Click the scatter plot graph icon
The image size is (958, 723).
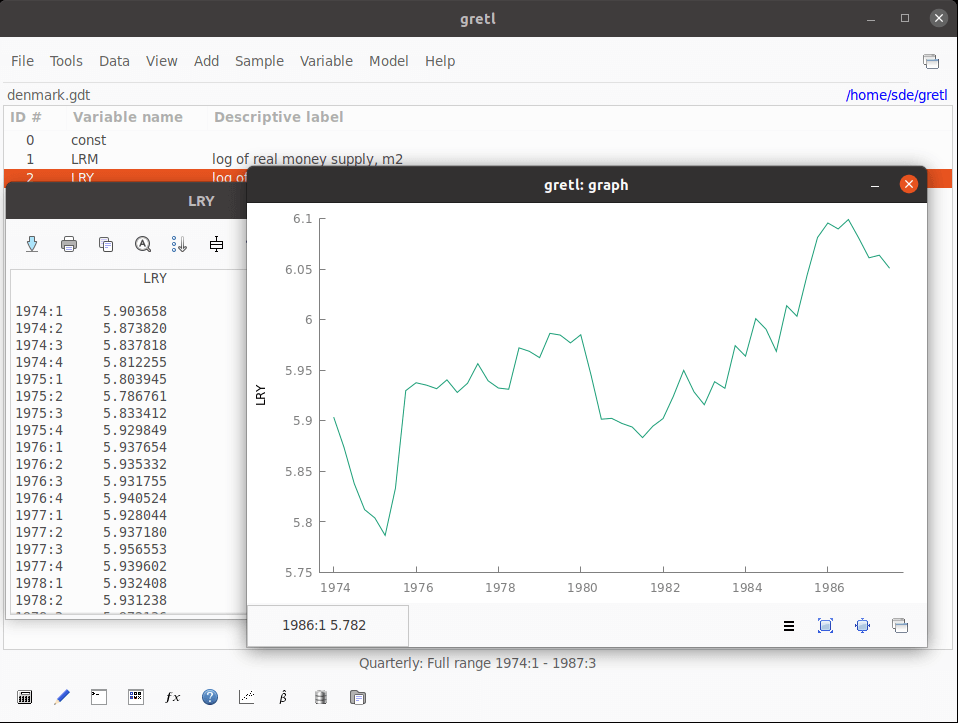tap(246, 697)
